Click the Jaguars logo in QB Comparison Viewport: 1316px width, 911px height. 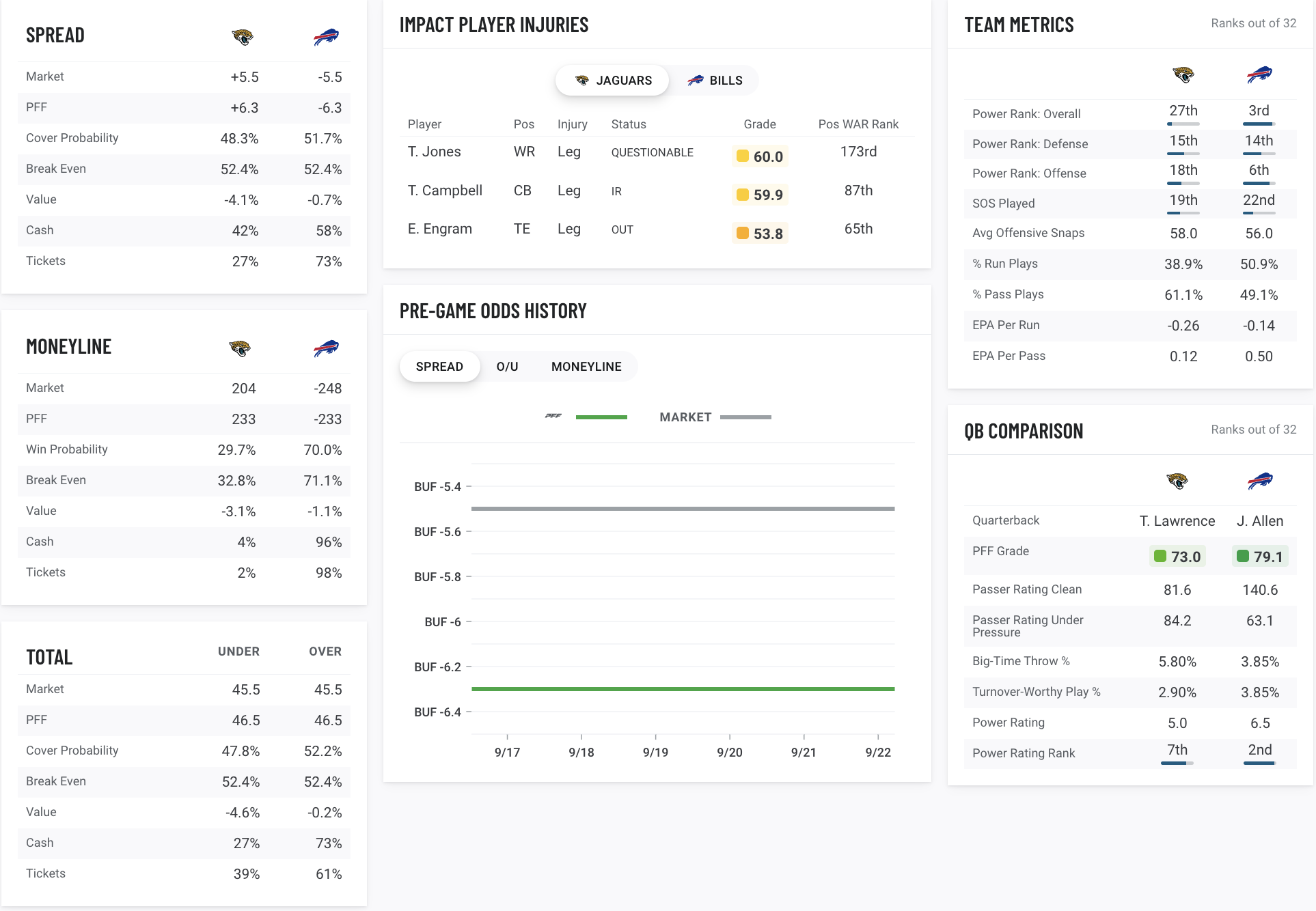pyautogui.click(x=1177, y=481)
